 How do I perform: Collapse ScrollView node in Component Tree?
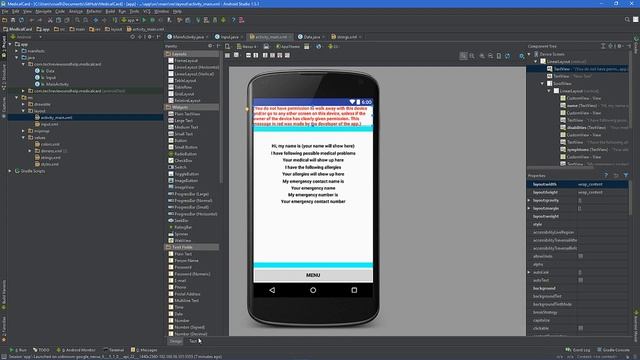[542, 83]
